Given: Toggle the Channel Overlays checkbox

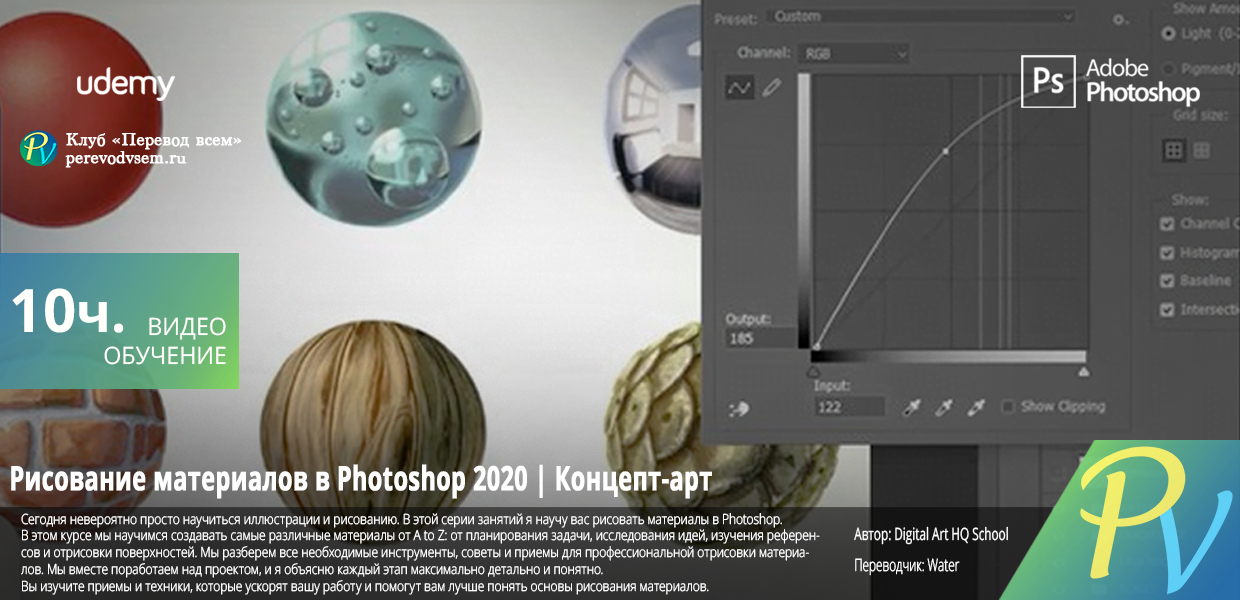Looking at the screenshot, I should (1167, 224).
